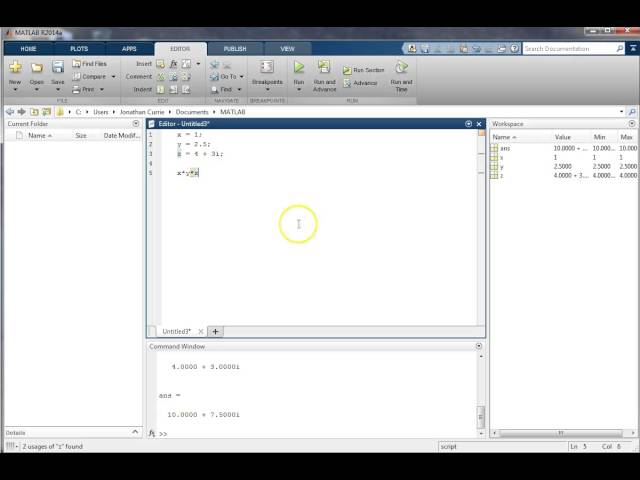Image resolution: width=640 pixels, height=480 pixels.
Task: Click the Workspace horizontal scrollbar
Action: pyautogui.click(x=561, y=433)
